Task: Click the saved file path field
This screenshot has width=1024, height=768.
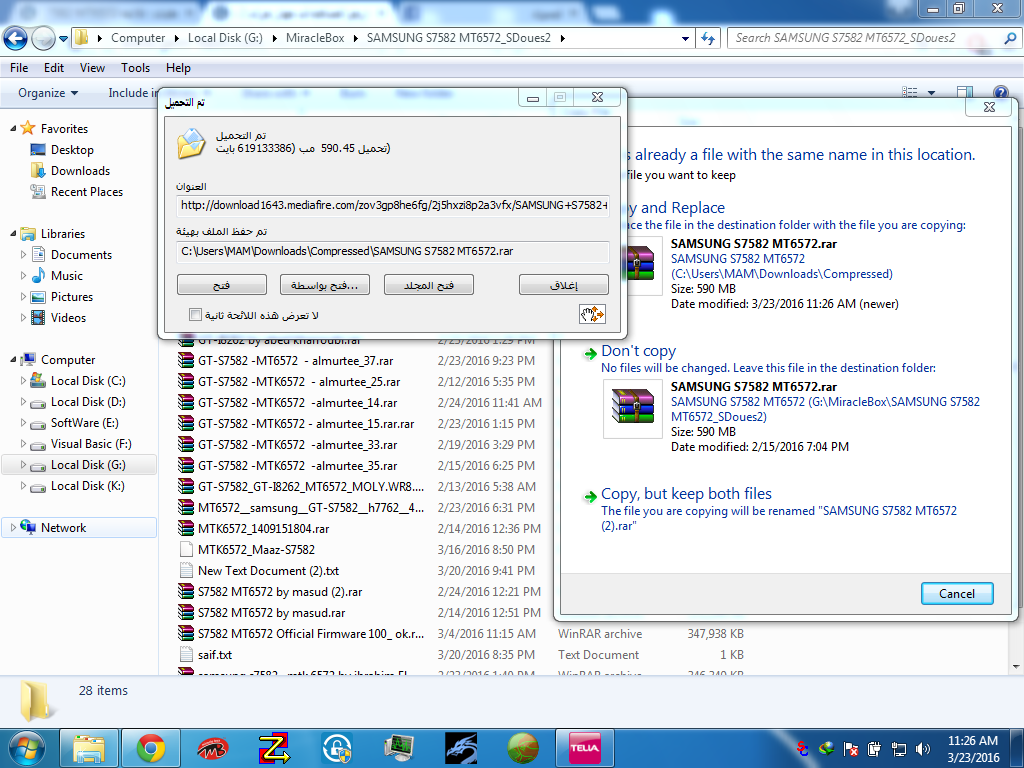Action: [x=392, y=251]
